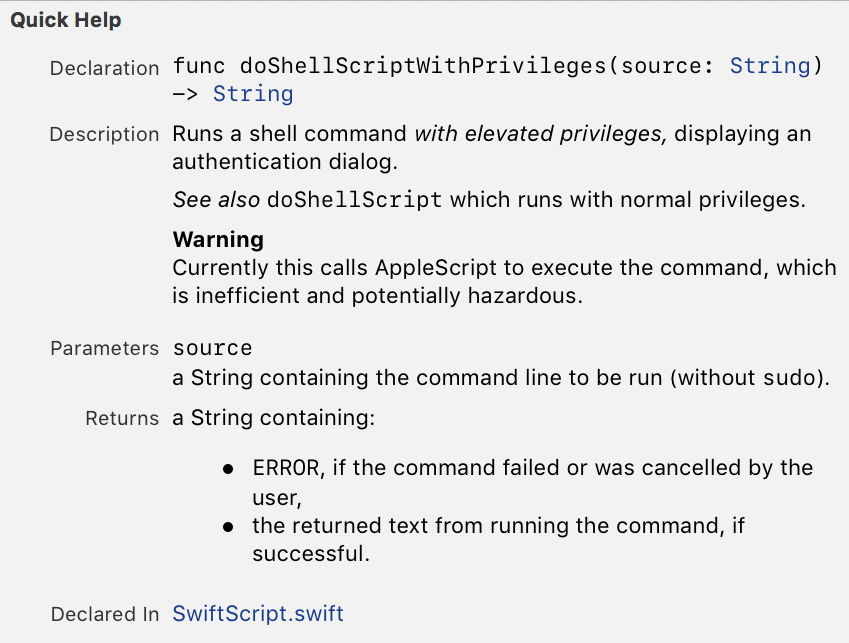Screen dimensions: 849x643
Task: Click the Declaration label
Action: point(105,68)
